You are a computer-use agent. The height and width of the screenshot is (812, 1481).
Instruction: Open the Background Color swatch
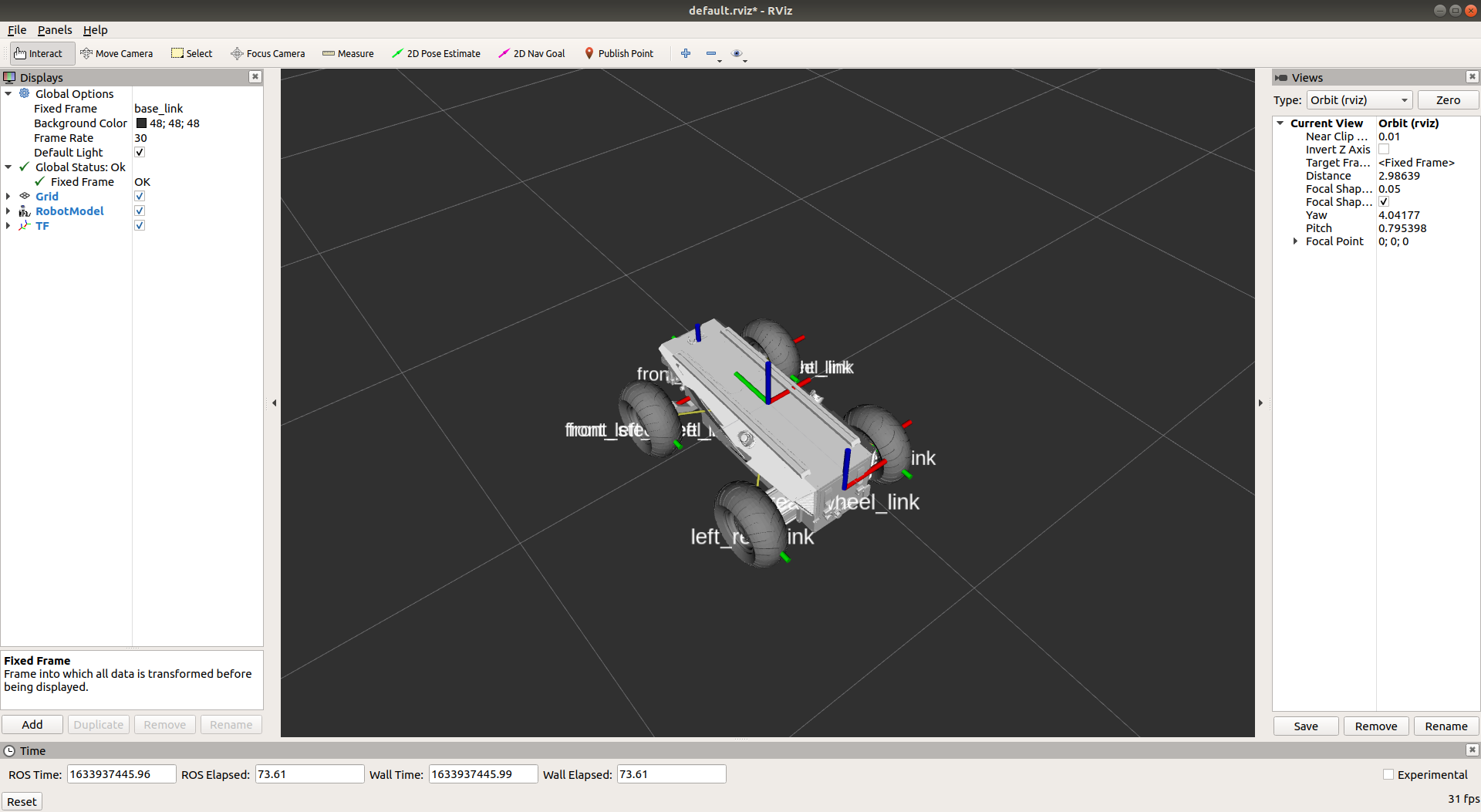141,123
